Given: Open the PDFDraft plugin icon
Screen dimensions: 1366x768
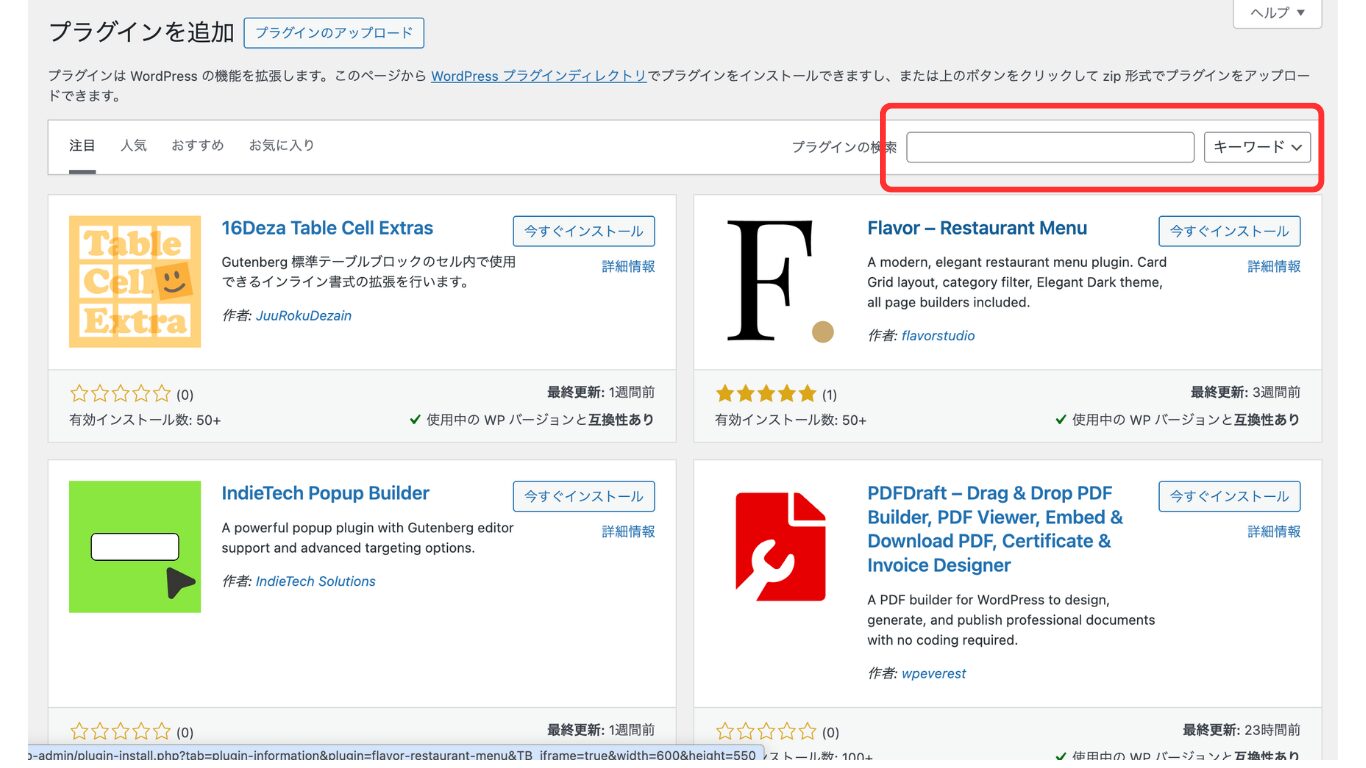Looking at the screenshot, I should tap(781, 547).
